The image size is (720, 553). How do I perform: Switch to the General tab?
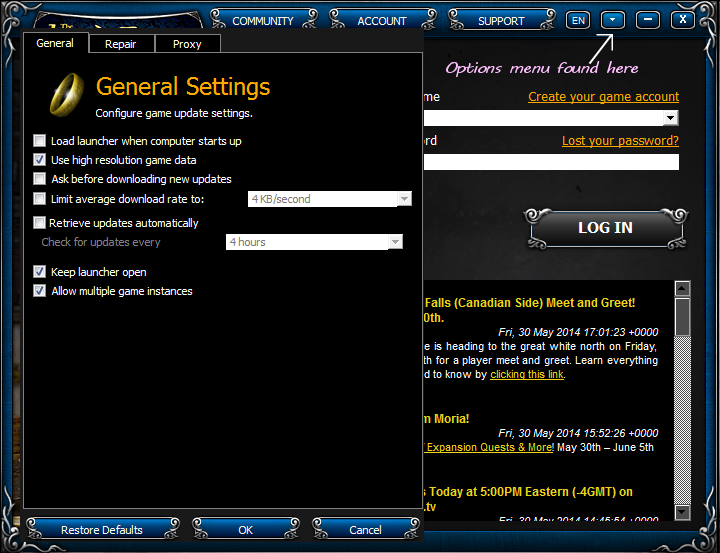pyautogui.click(x=55, y=43)
